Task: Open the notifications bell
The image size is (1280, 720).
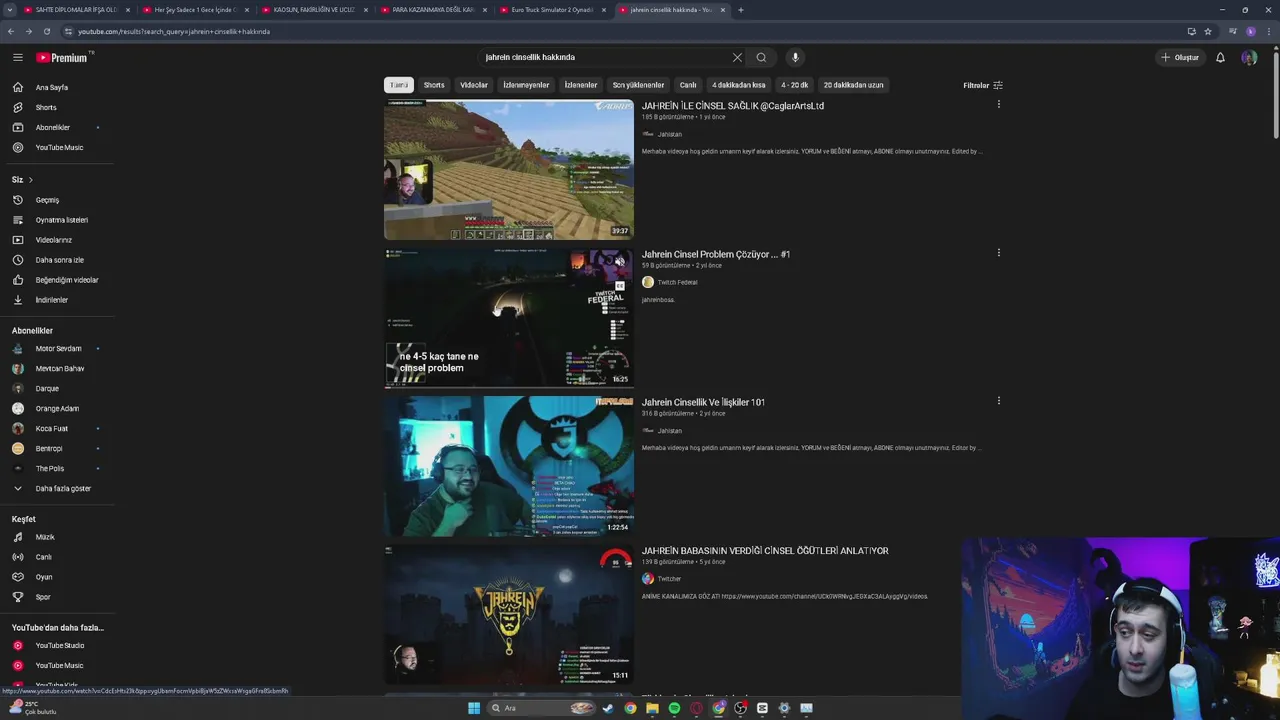Action: click(x=1220, y=57)
